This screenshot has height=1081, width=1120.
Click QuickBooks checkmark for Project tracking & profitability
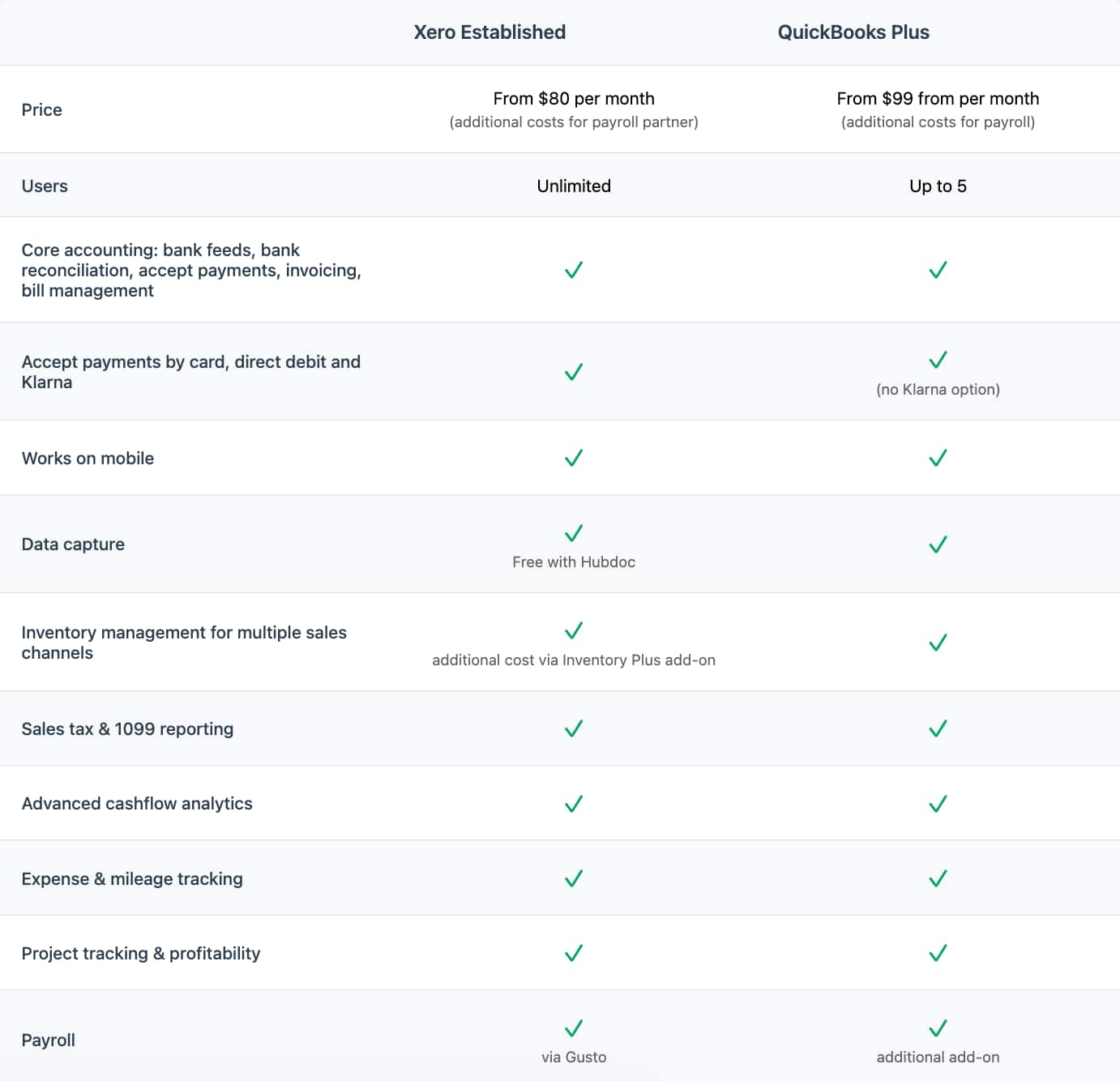938,953
